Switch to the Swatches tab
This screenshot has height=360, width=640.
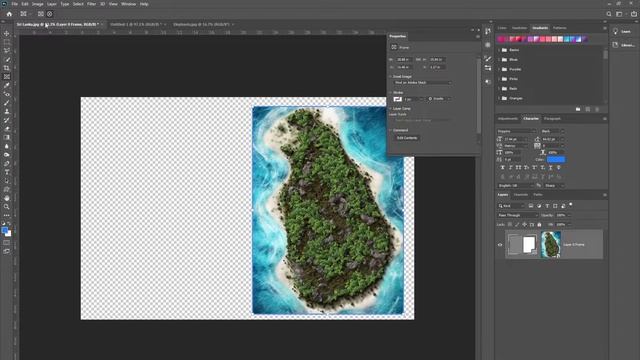(519, 28)
